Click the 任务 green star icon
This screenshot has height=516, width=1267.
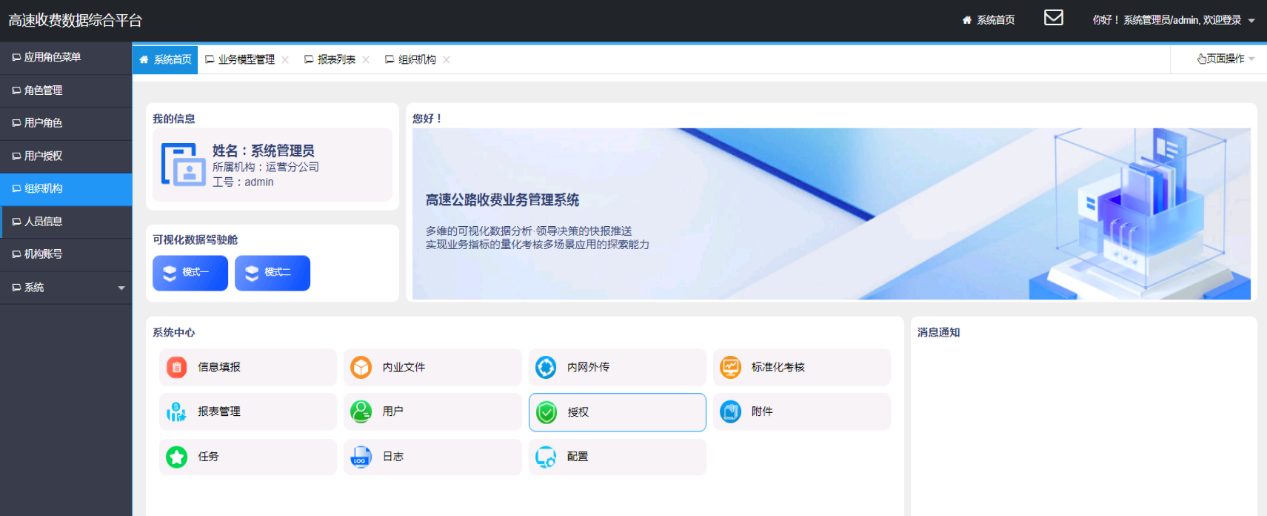pyautogui.click(x=177, y=457)
